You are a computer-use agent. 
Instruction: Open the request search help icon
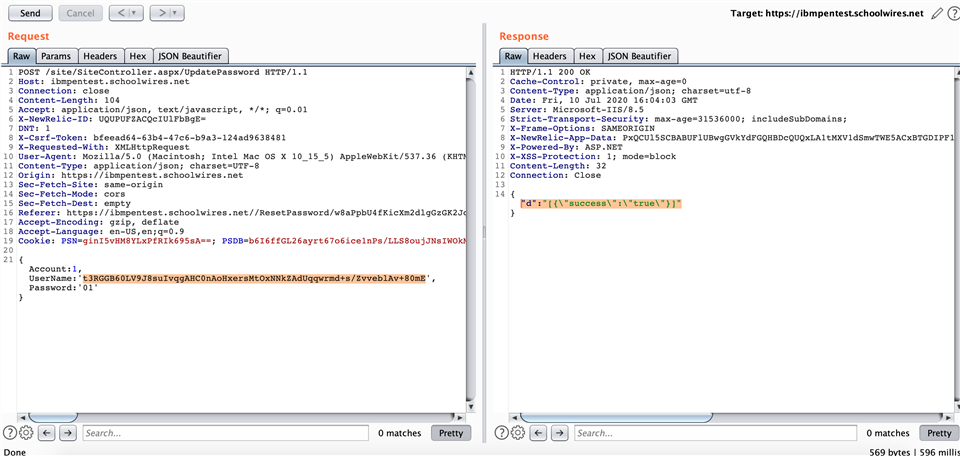[x=10, y=433]
